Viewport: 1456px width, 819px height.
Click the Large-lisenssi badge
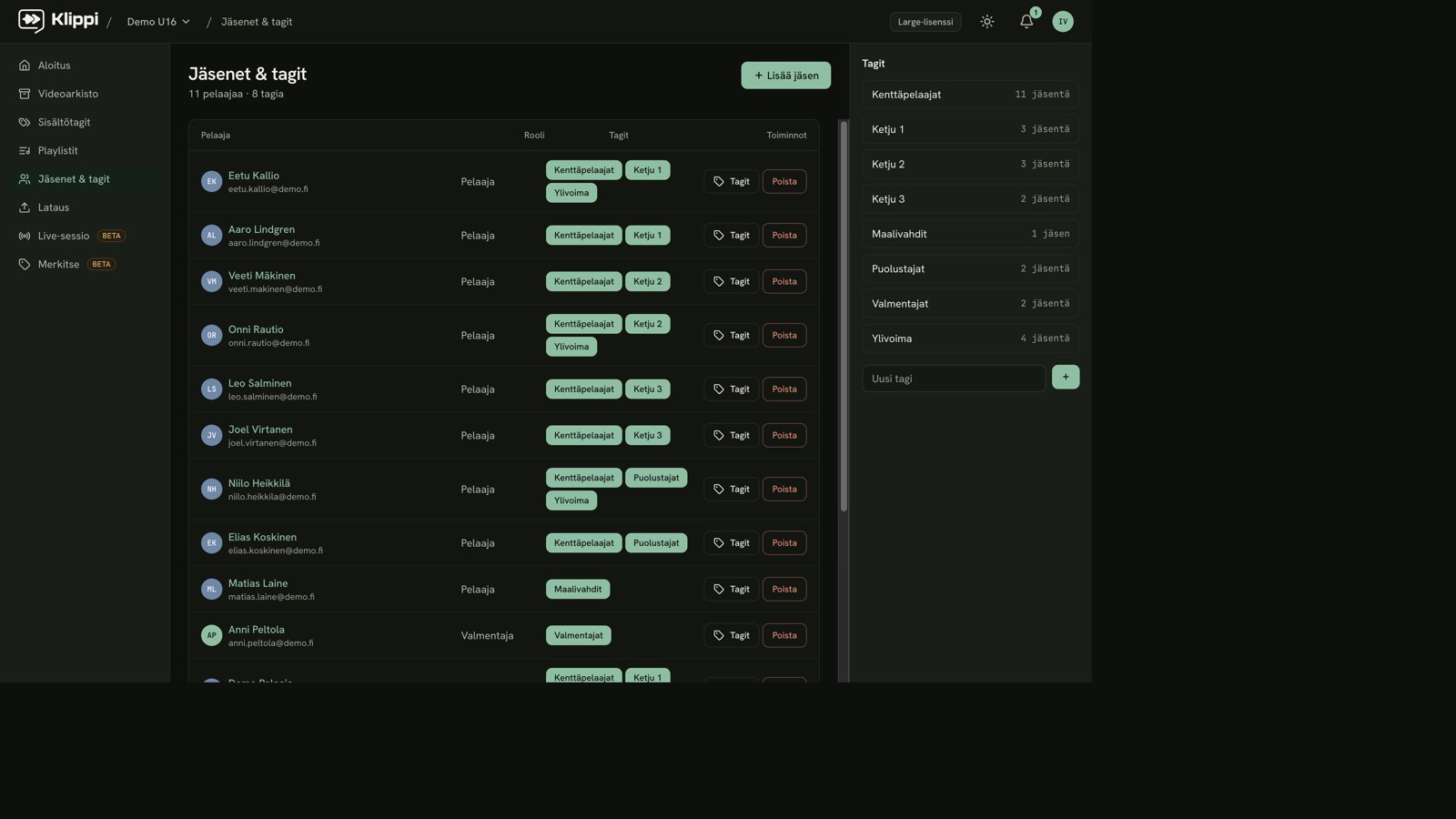pos(925,22)
